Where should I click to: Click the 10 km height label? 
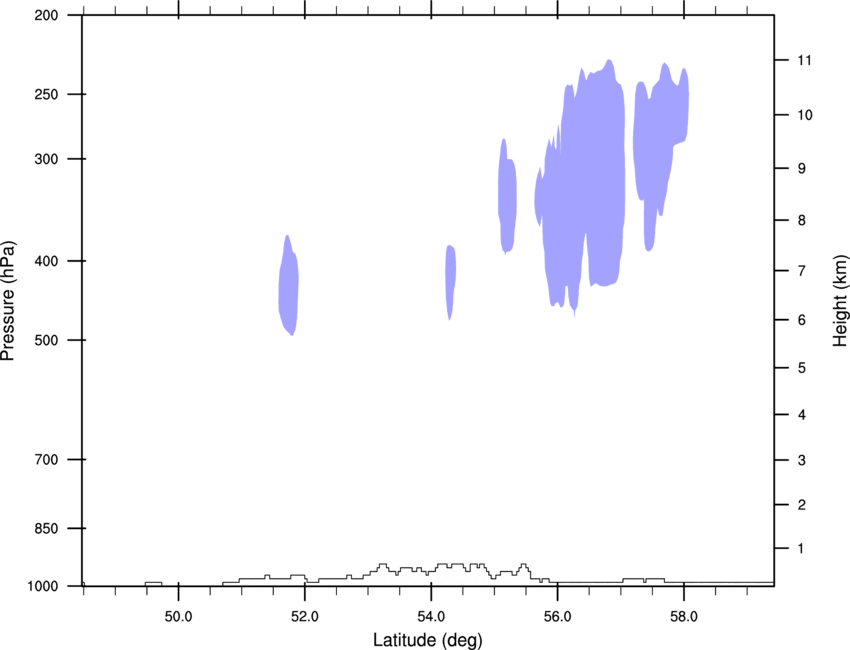pyautogui.click(x=805, y=115)
